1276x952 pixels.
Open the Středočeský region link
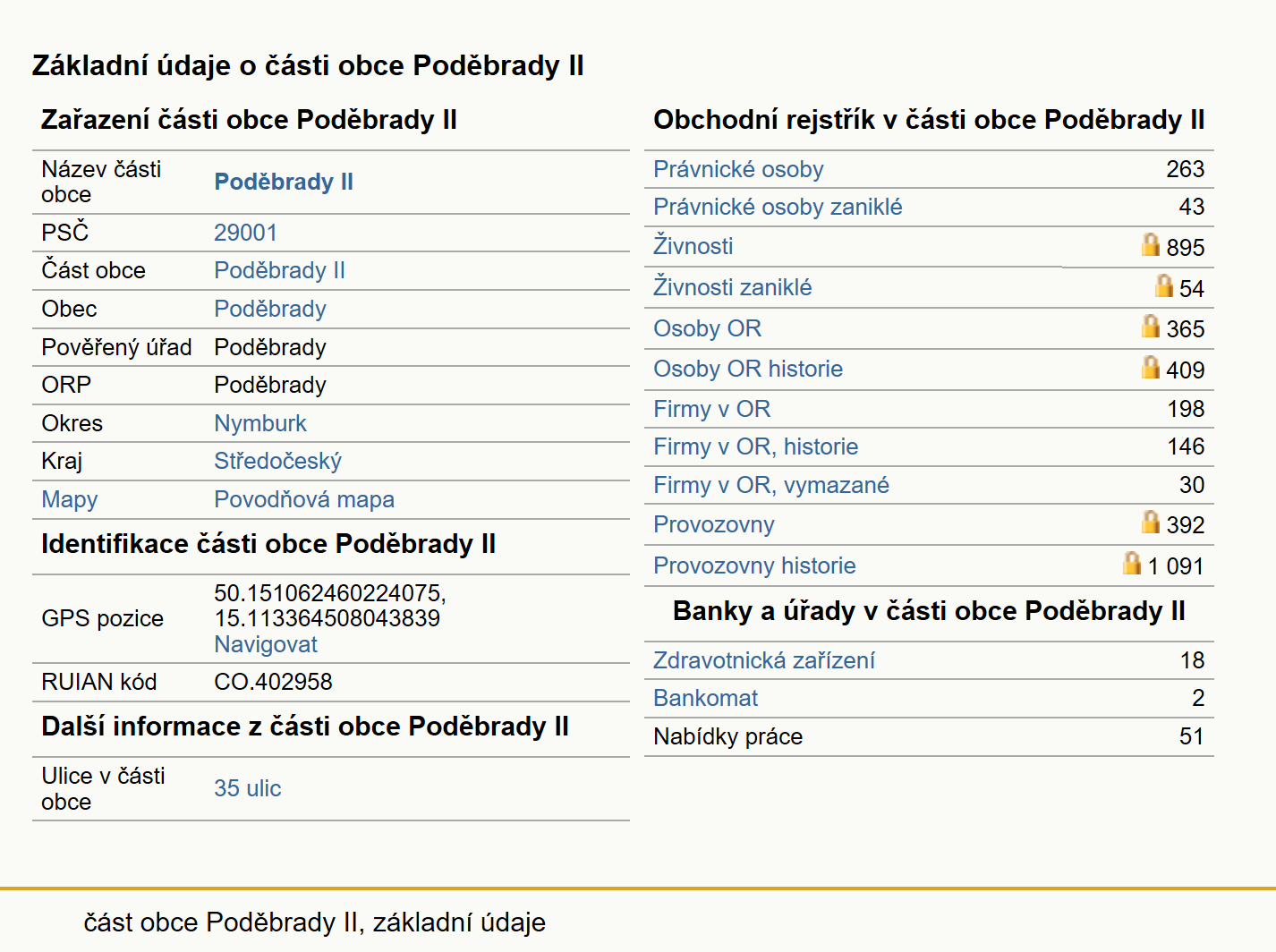click(x=277, y=461)
